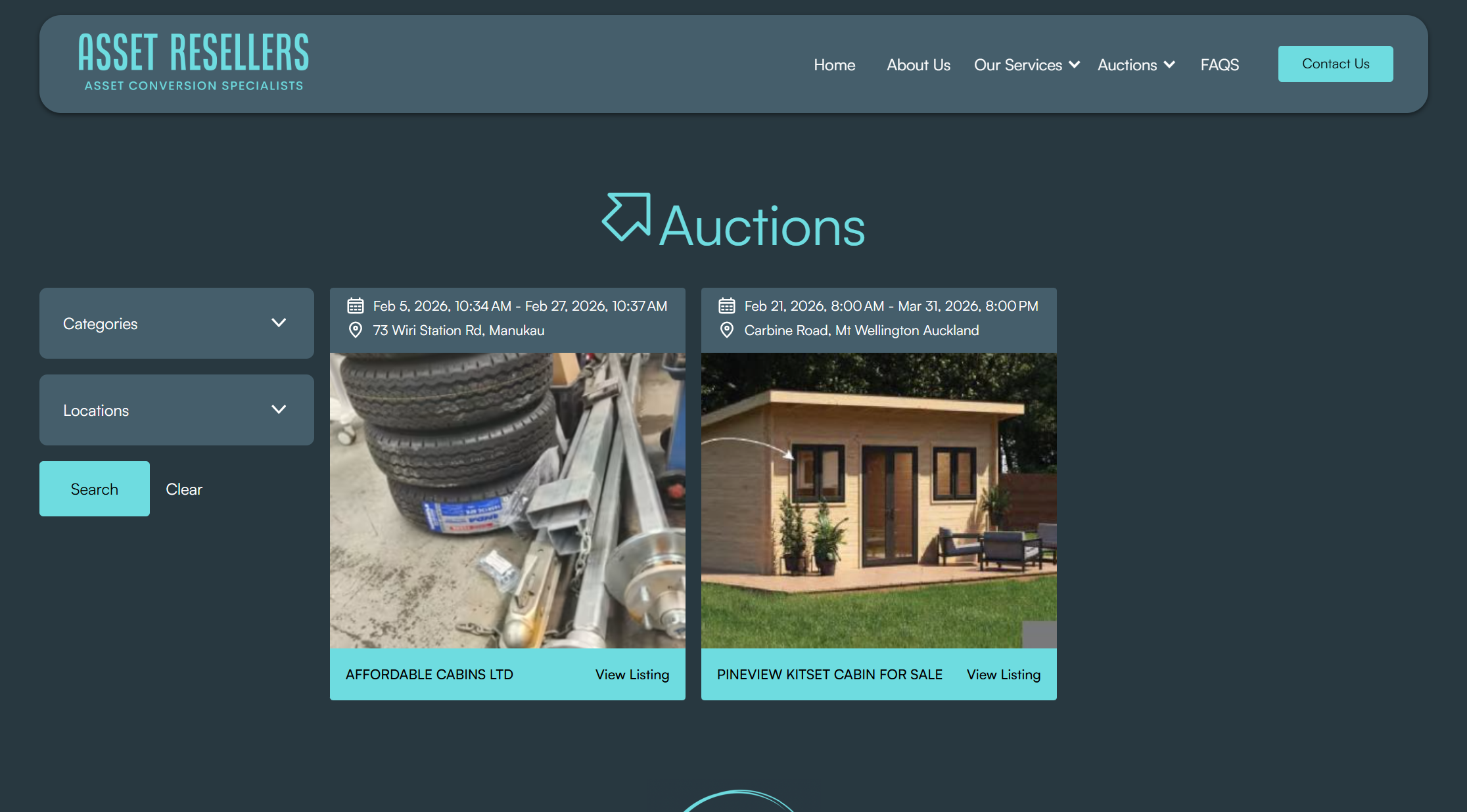Click the Search button
The height and width of the screenshot is (812, 1467).
95,489
